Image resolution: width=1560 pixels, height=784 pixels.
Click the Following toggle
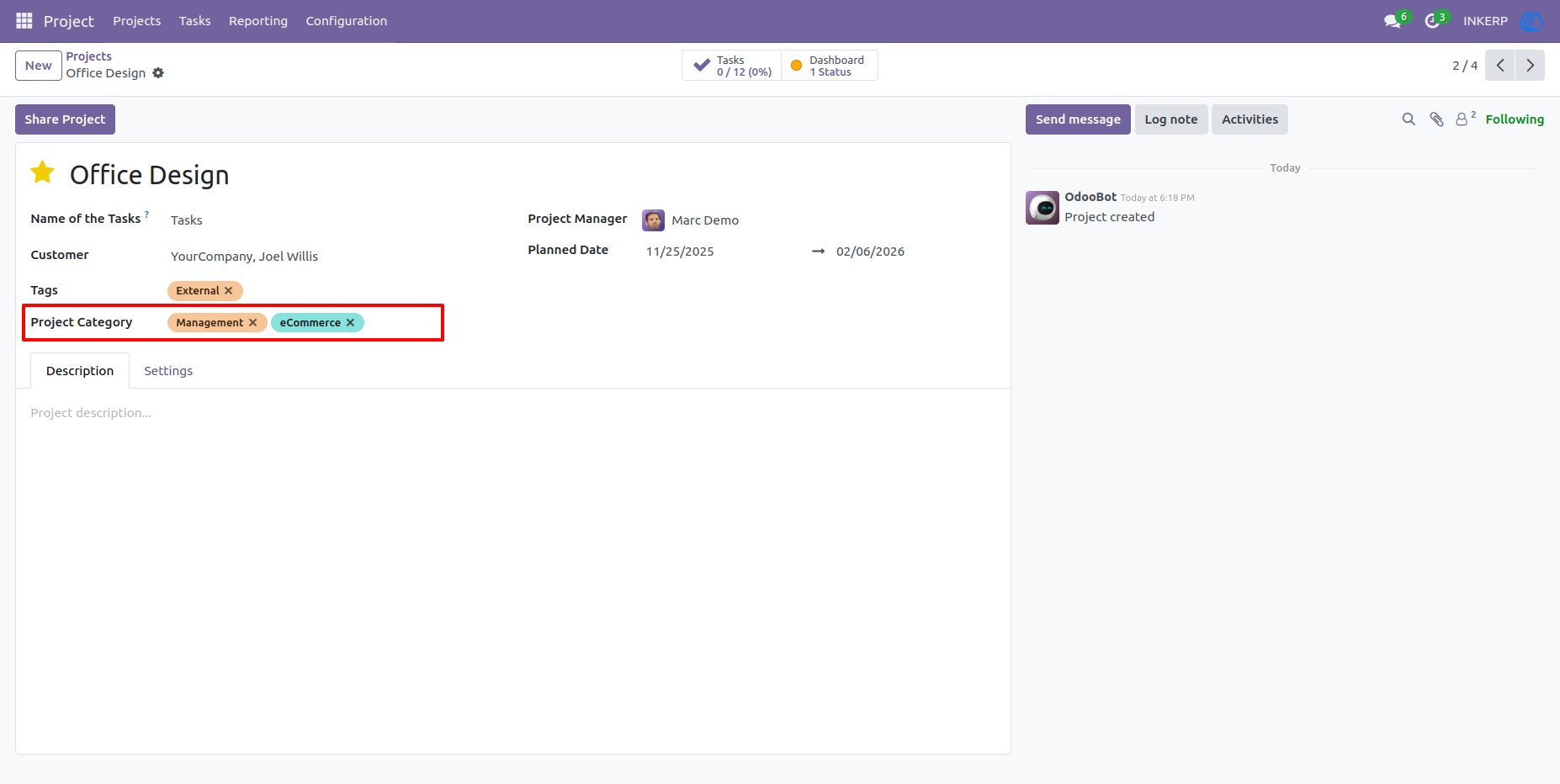pyautogui.click(x=1515, y=119)
